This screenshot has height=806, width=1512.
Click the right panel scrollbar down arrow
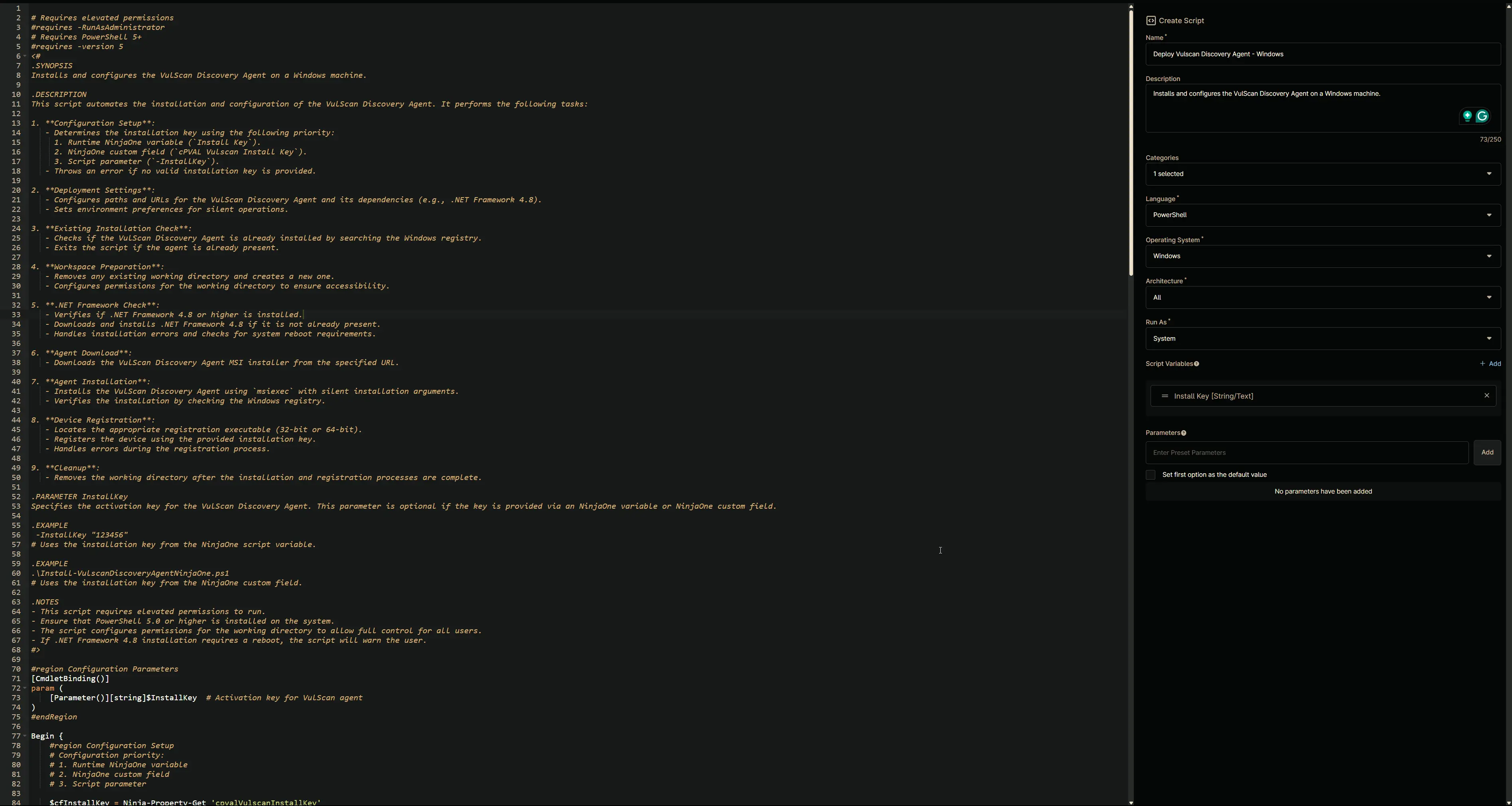coord(1508,802)
